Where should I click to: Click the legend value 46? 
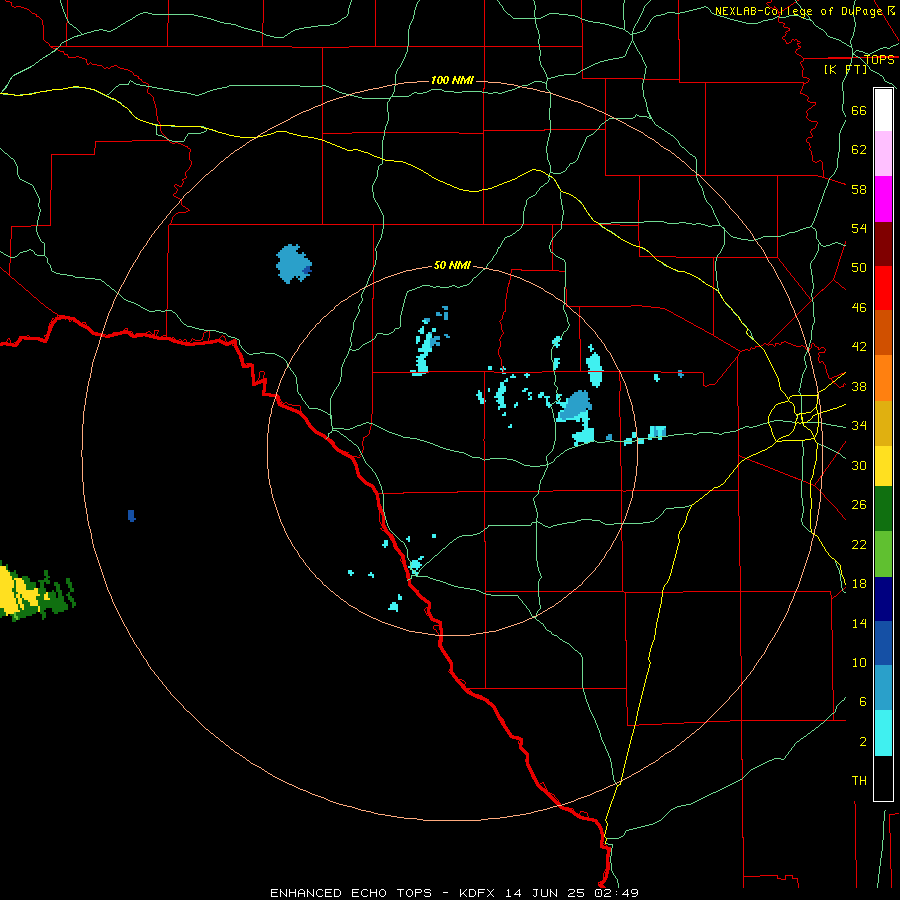pyautogui.click(x=859, y=308)
